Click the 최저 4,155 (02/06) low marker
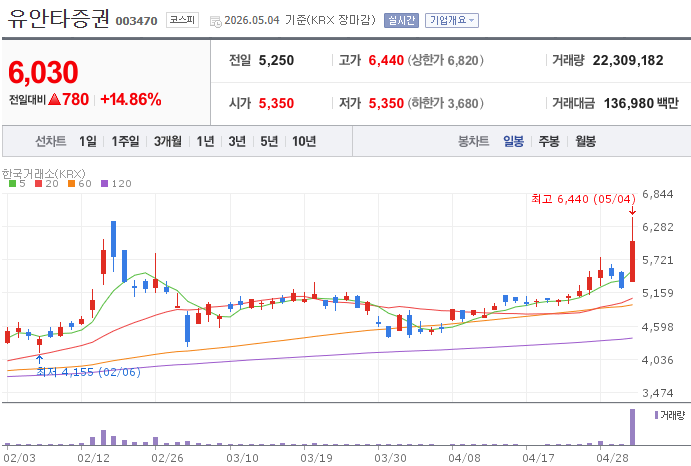 tap(89, 372)
